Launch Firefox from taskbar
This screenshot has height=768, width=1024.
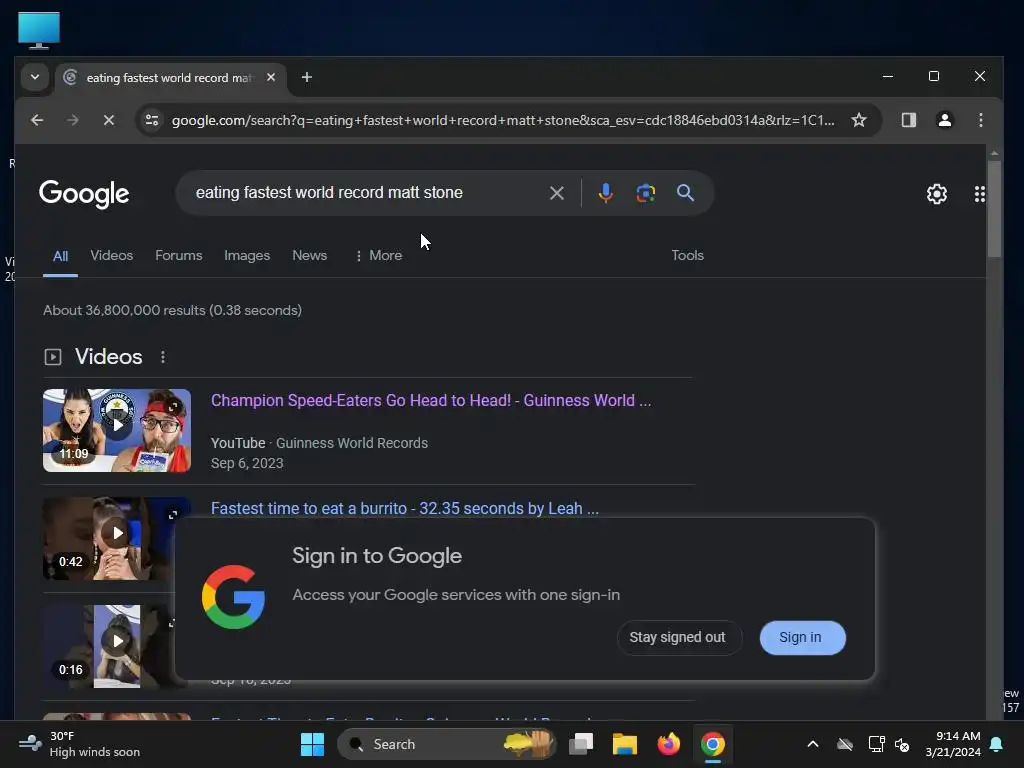(668, 744)
